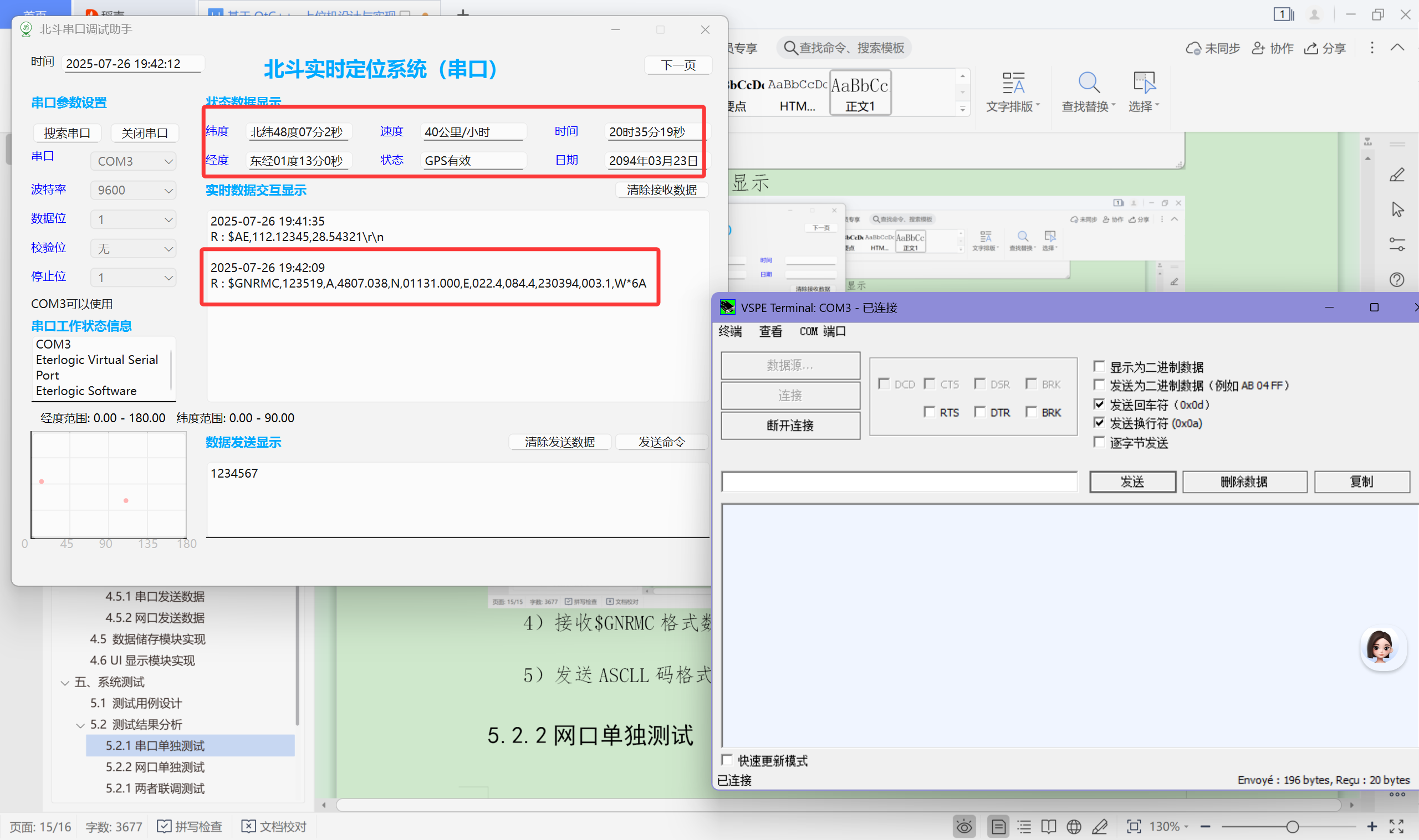
Task: Open the COM3 serial port dropdown
Action: [x=134, y=161]
